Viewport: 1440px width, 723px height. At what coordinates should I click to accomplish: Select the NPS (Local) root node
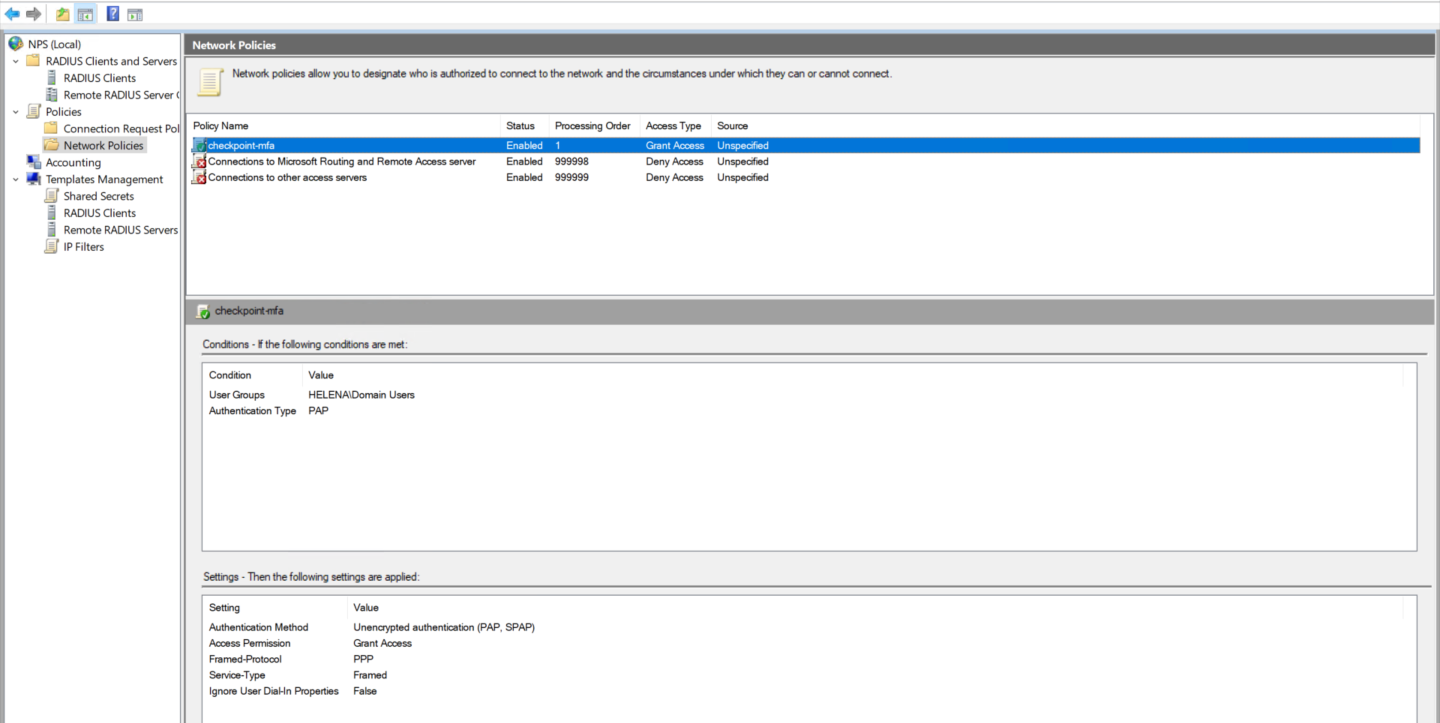click(x=54, y=44)
